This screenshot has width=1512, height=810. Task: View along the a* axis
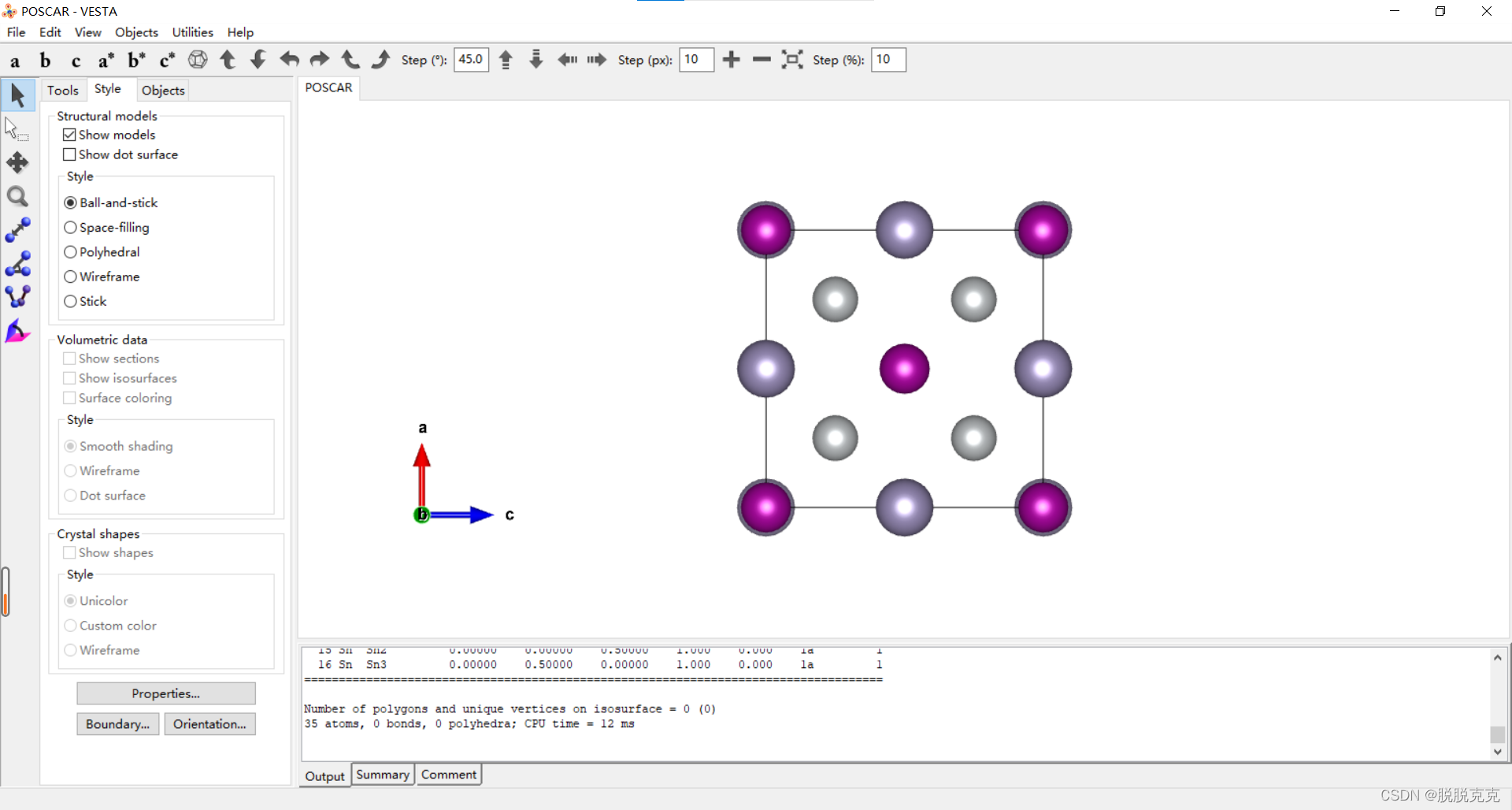click(106, 61)
